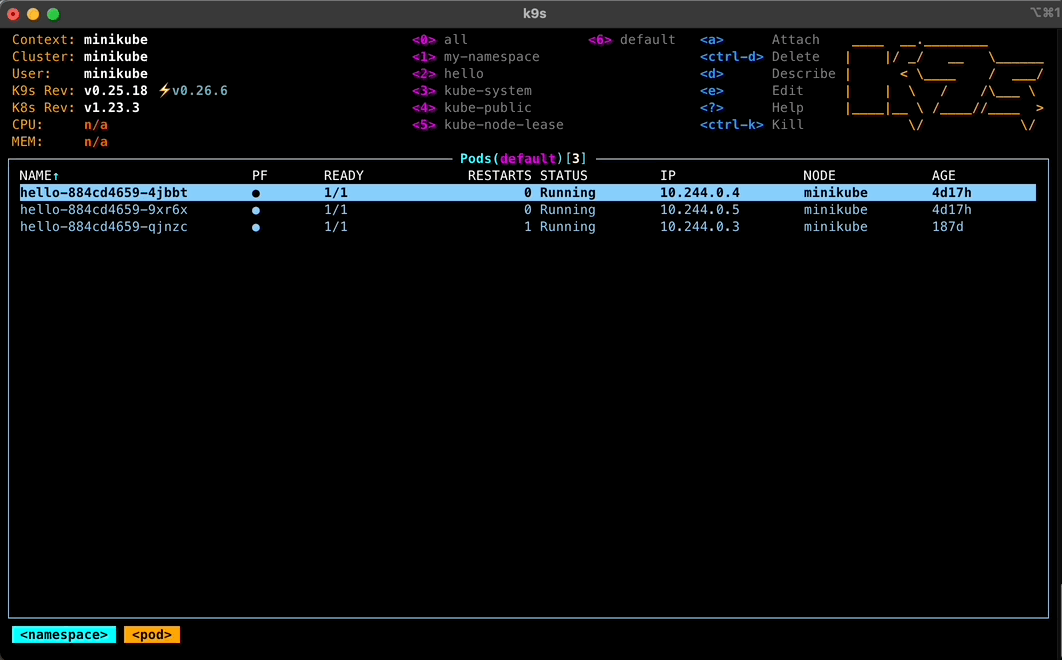
Task: Click the RESTARTS column header
Action: (x=499, y=176)
